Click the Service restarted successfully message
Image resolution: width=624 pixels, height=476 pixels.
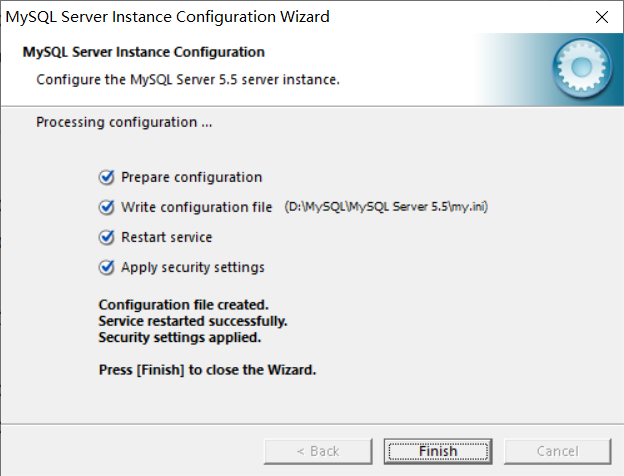(x=193, y=321)
